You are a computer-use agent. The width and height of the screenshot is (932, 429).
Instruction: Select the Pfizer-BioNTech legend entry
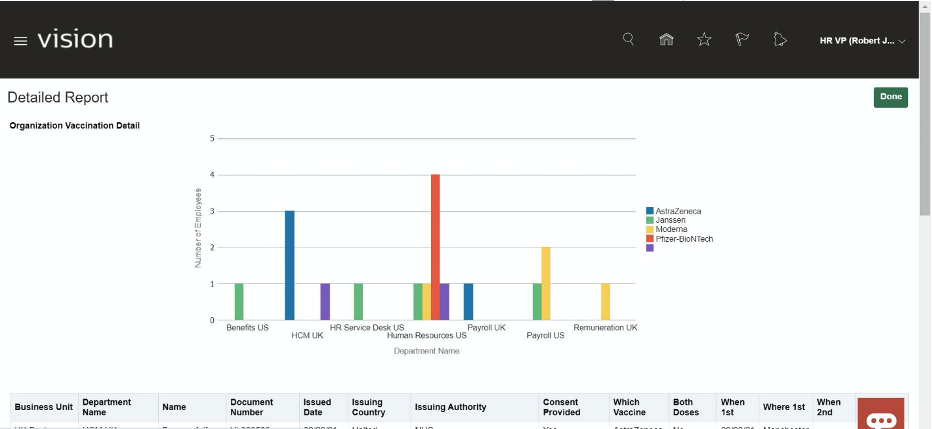point(684,239)
